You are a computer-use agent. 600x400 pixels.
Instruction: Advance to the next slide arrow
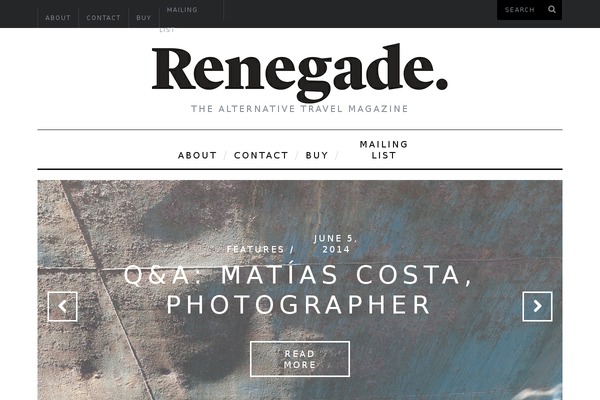[x=537, y=306]
